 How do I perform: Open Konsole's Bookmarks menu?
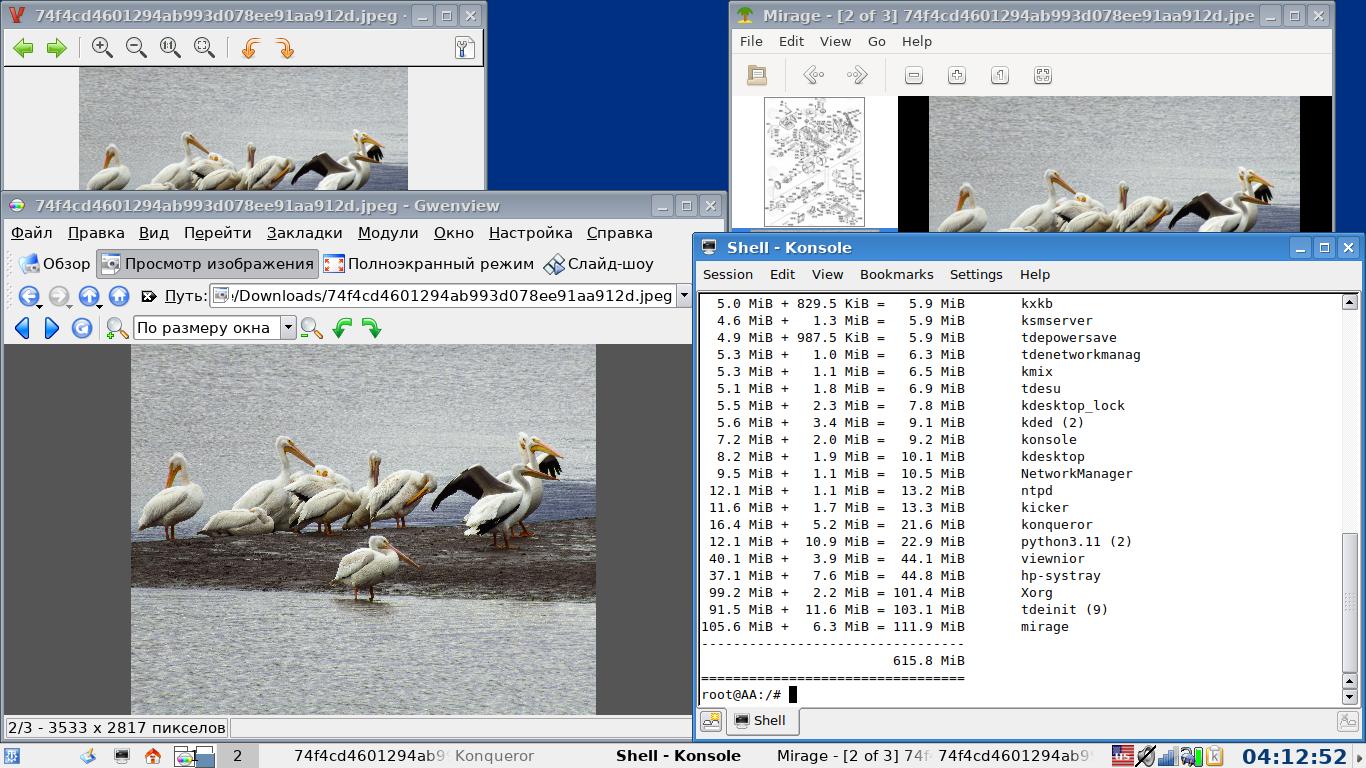(896, 274)
